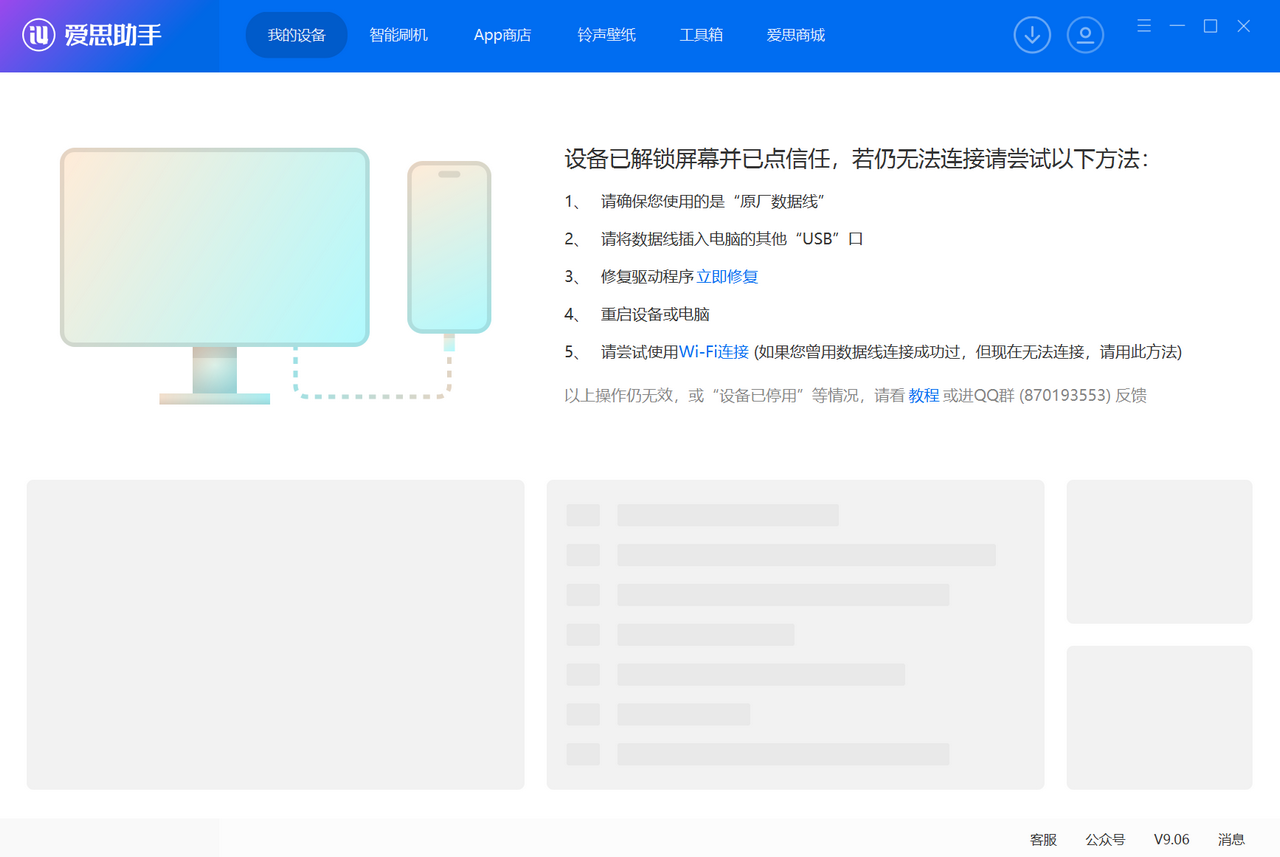Image resolution: width=1280 pixels, height=857 pixels.
Task: Click the user account profile icon
Action: pyautogui.click(x=1085, y=35)
